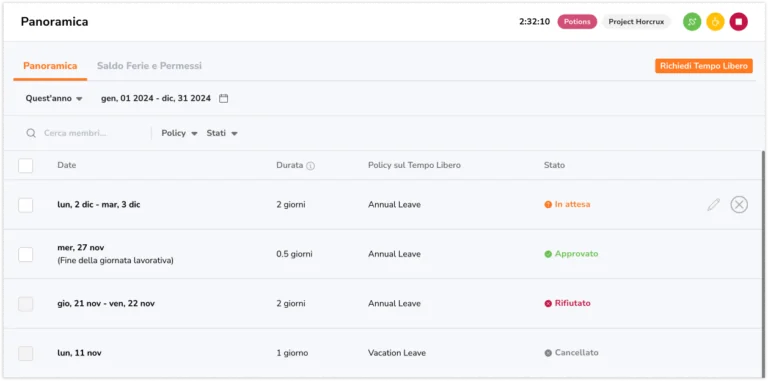
Task: Click the In attesa status text
Action: point(572,205)
